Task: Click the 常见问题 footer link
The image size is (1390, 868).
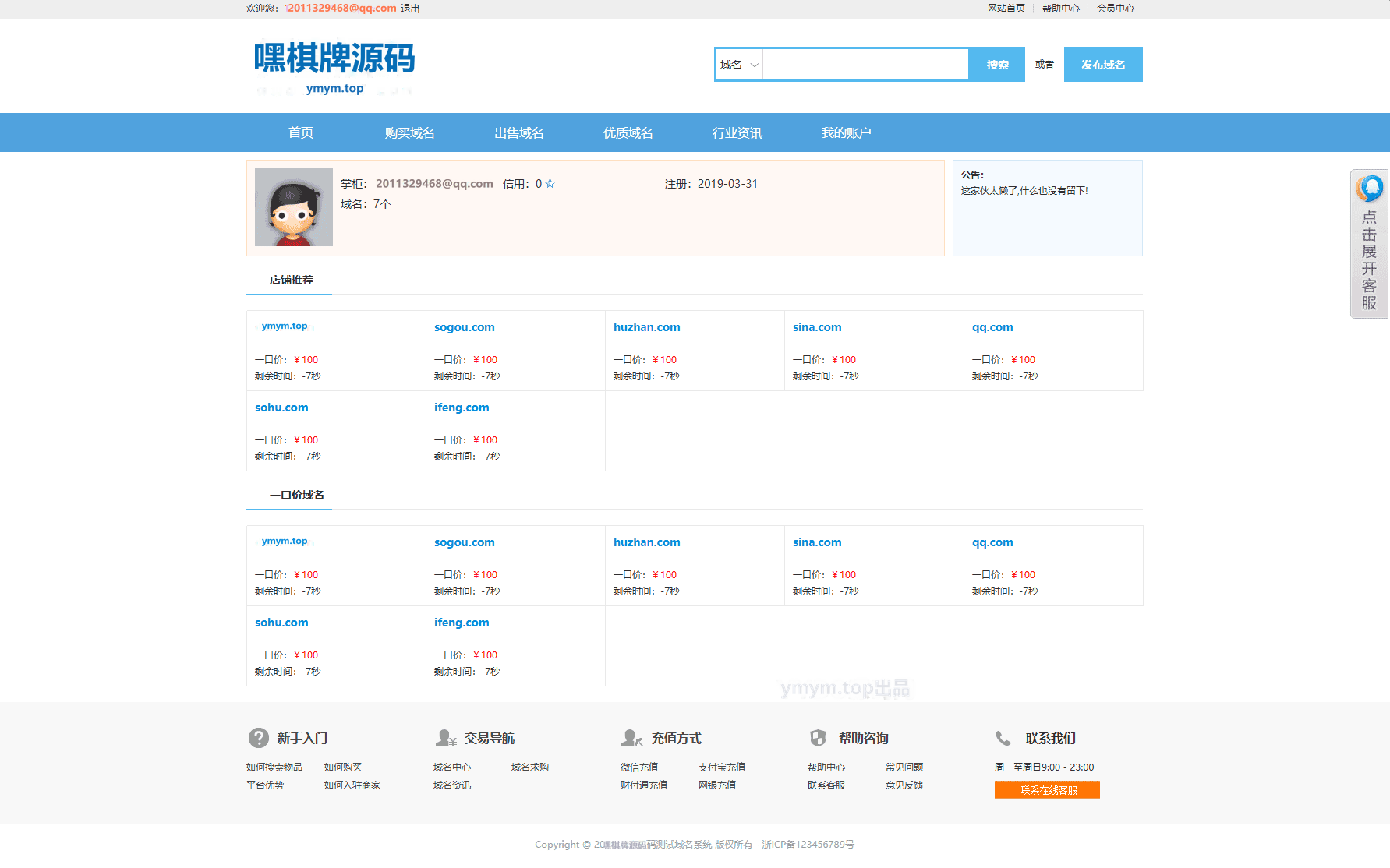Action: (904, 767)
